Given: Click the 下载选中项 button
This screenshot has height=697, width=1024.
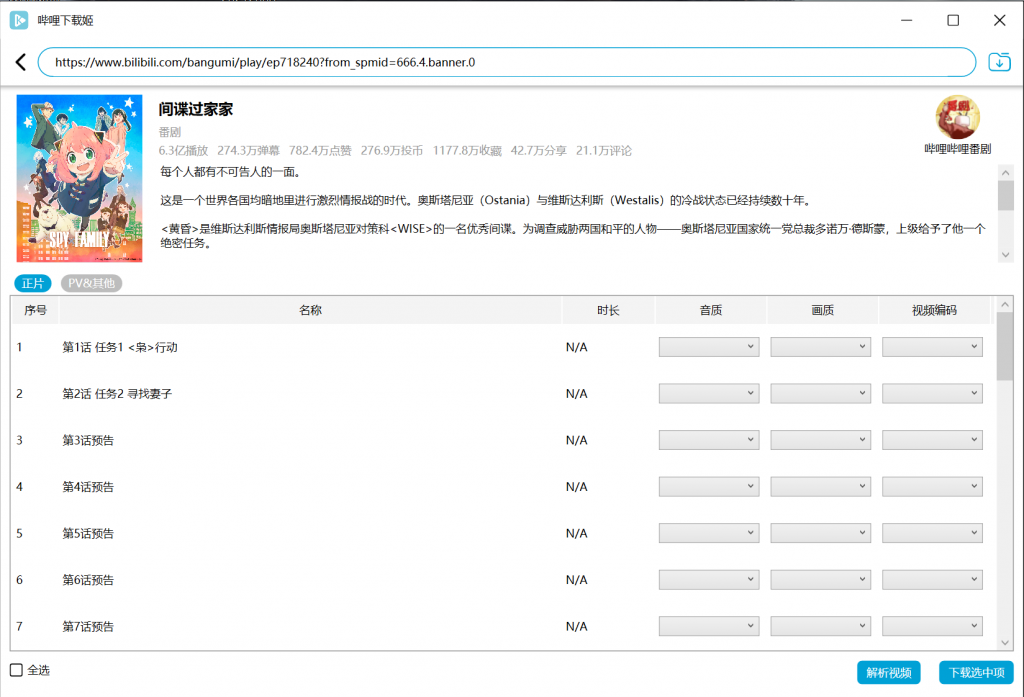Looking at the screenshot, I should coord(976,672).
